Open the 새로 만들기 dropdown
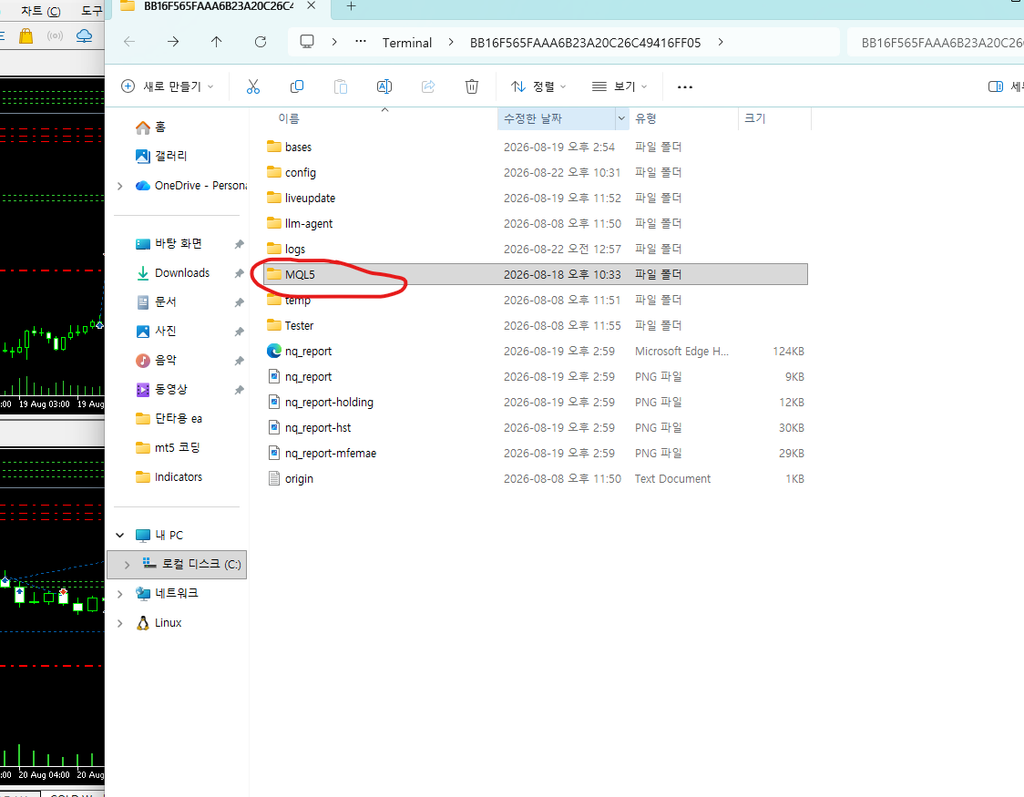The image size is (1024, 797). 168,86
